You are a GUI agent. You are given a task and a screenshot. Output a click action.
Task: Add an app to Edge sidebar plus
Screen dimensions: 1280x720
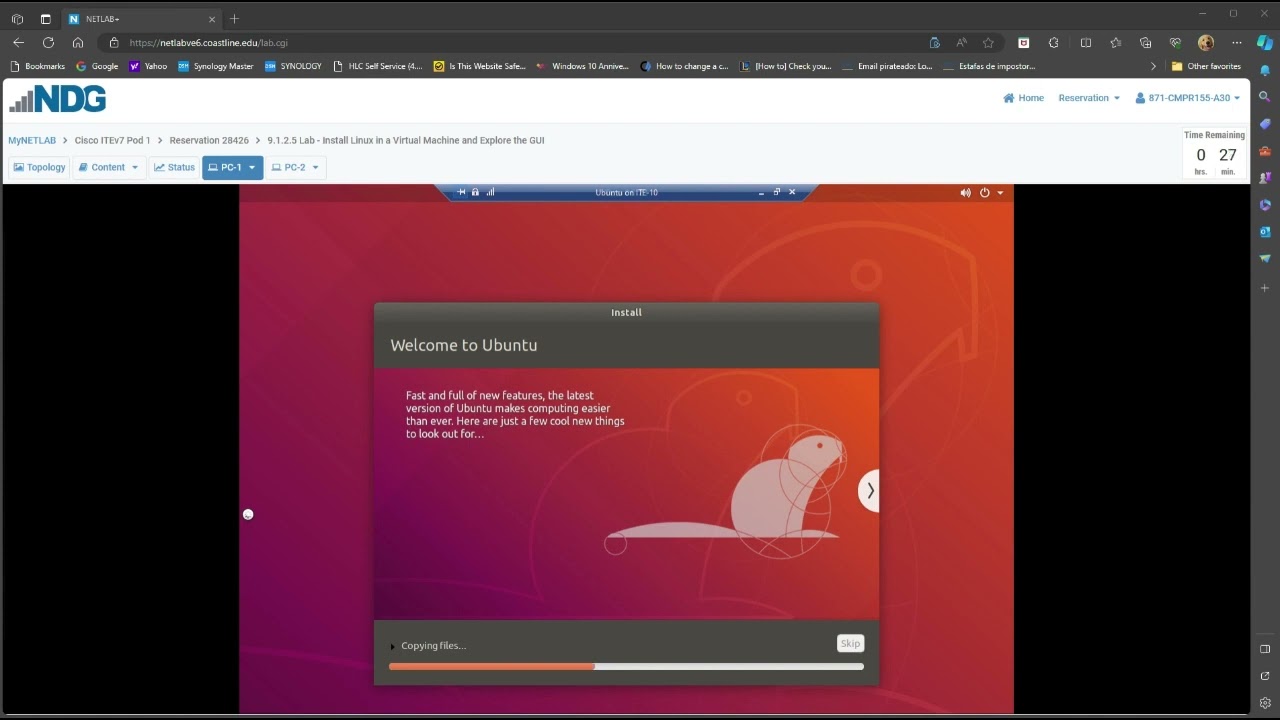[x=1265, y=288]
